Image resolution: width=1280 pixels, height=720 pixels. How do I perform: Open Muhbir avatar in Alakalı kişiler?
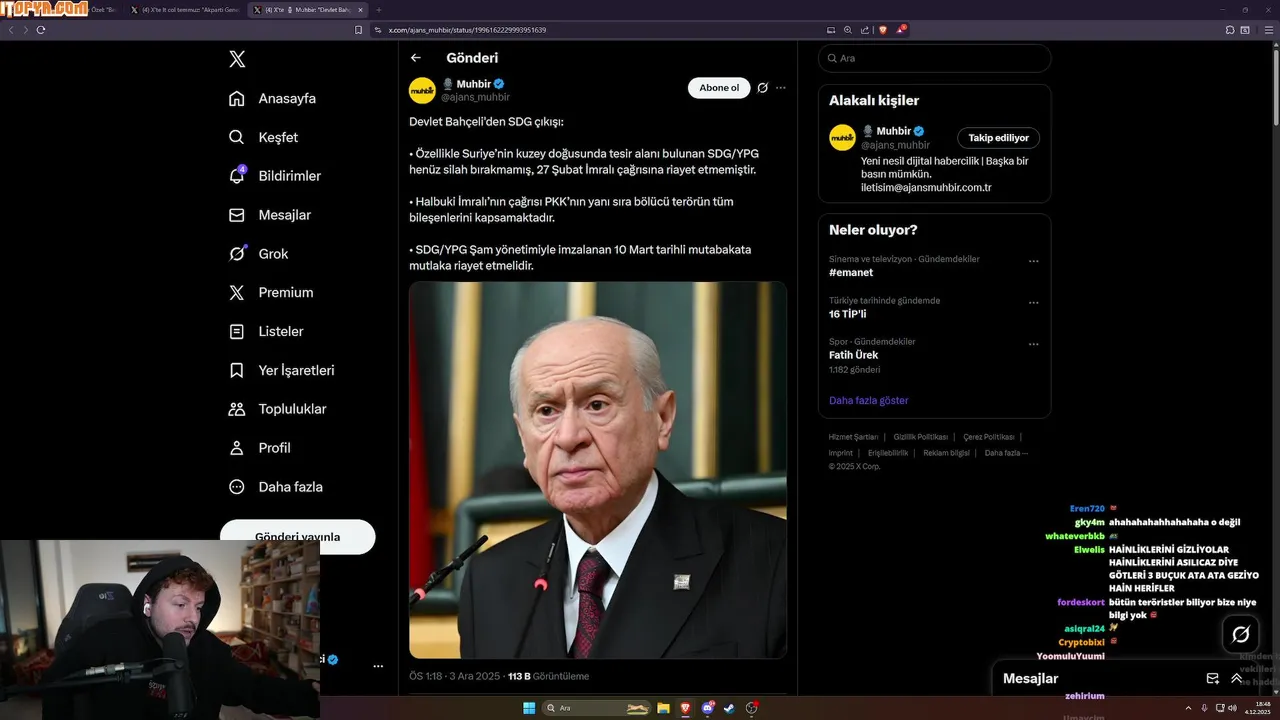(842, 138)
